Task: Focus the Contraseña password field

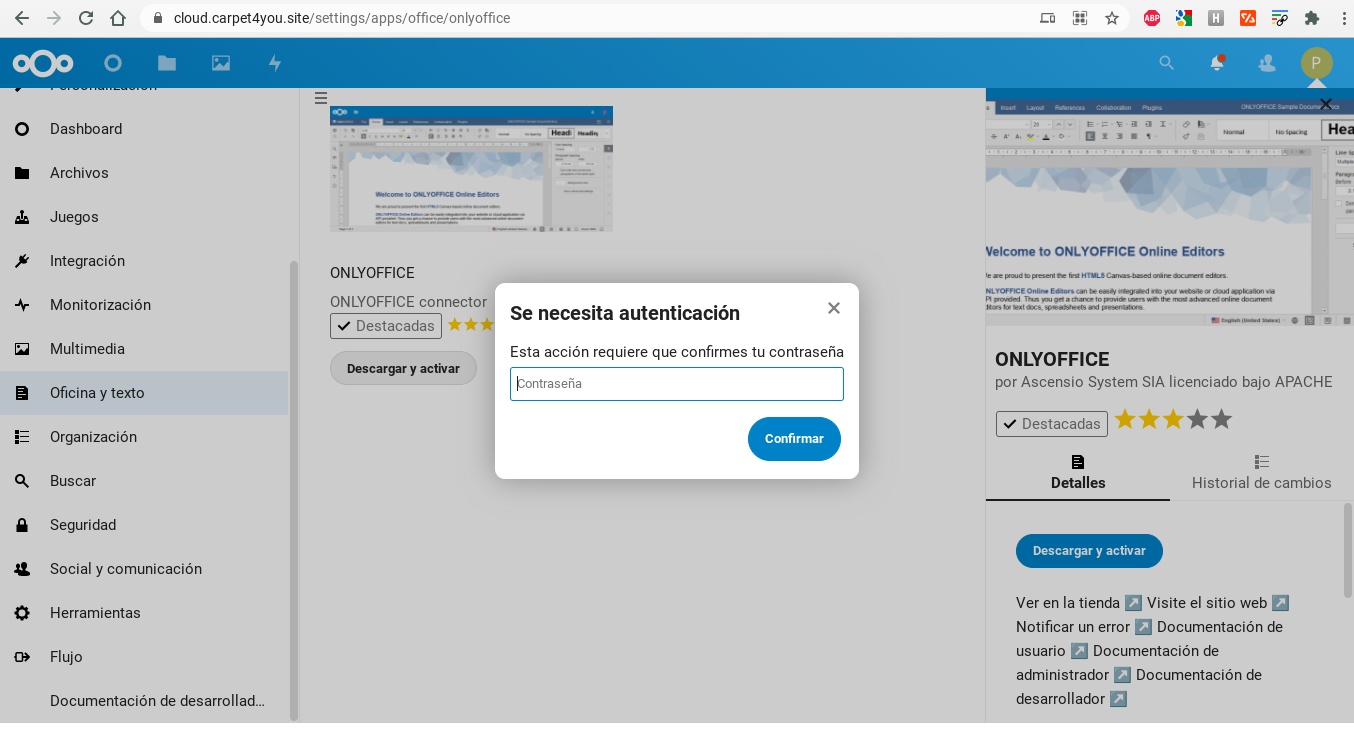Action: coord(677,384)
